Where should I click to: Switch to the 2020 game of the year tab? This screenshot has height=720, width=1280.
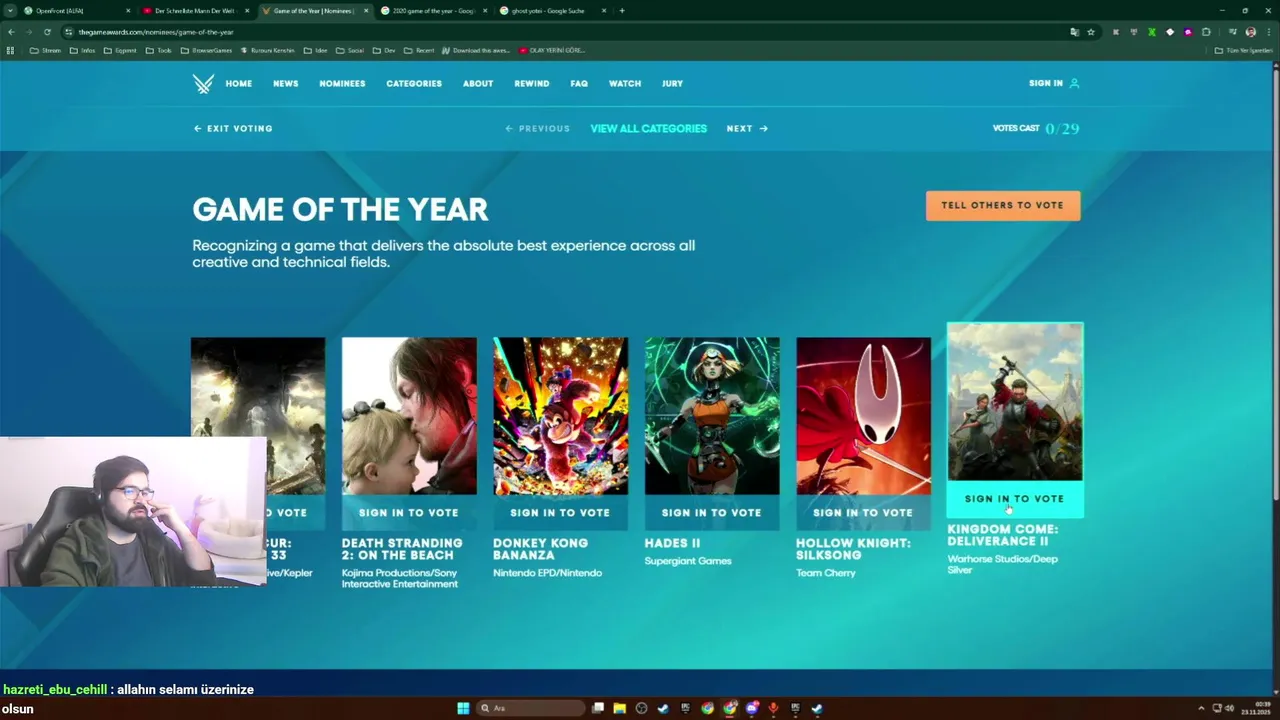tap(435, 11)
